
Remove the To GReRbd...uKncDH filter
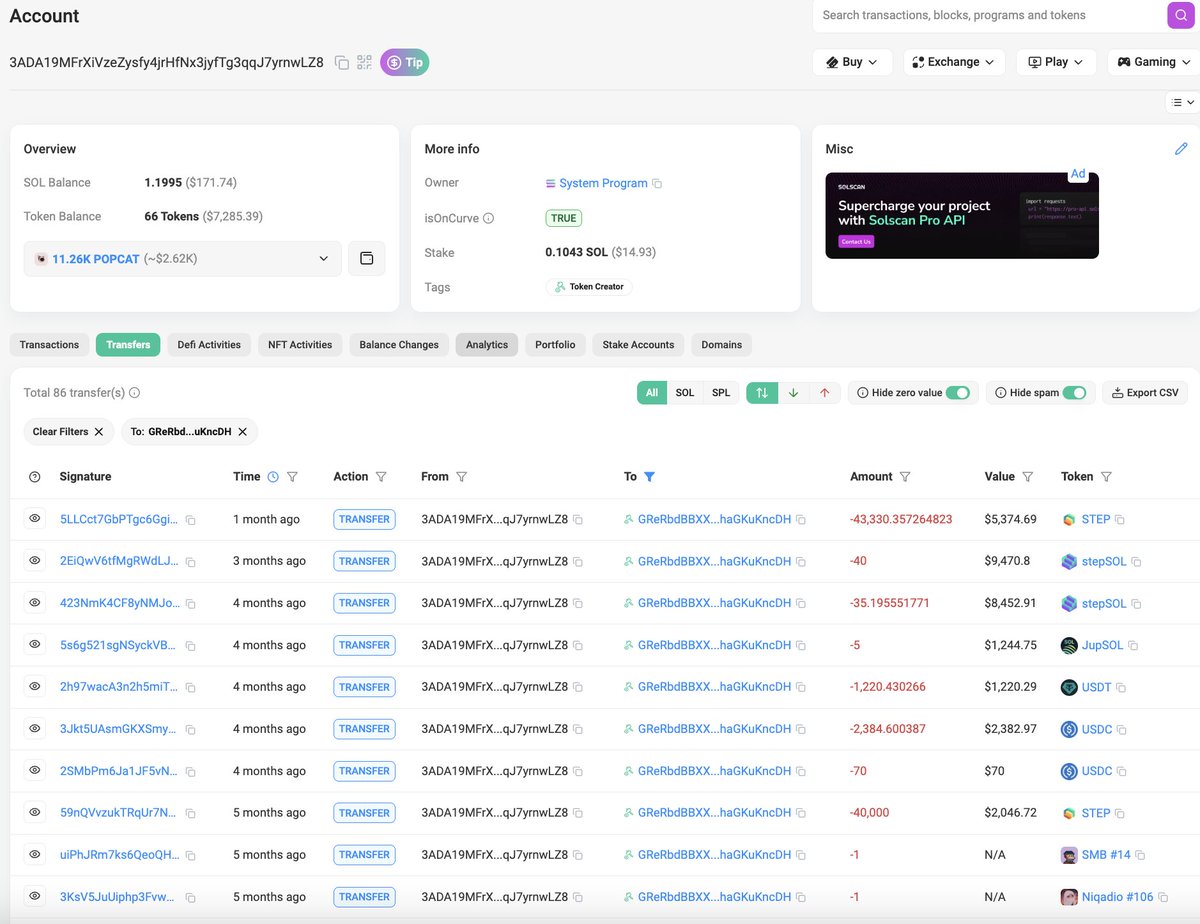click(242, 432)
